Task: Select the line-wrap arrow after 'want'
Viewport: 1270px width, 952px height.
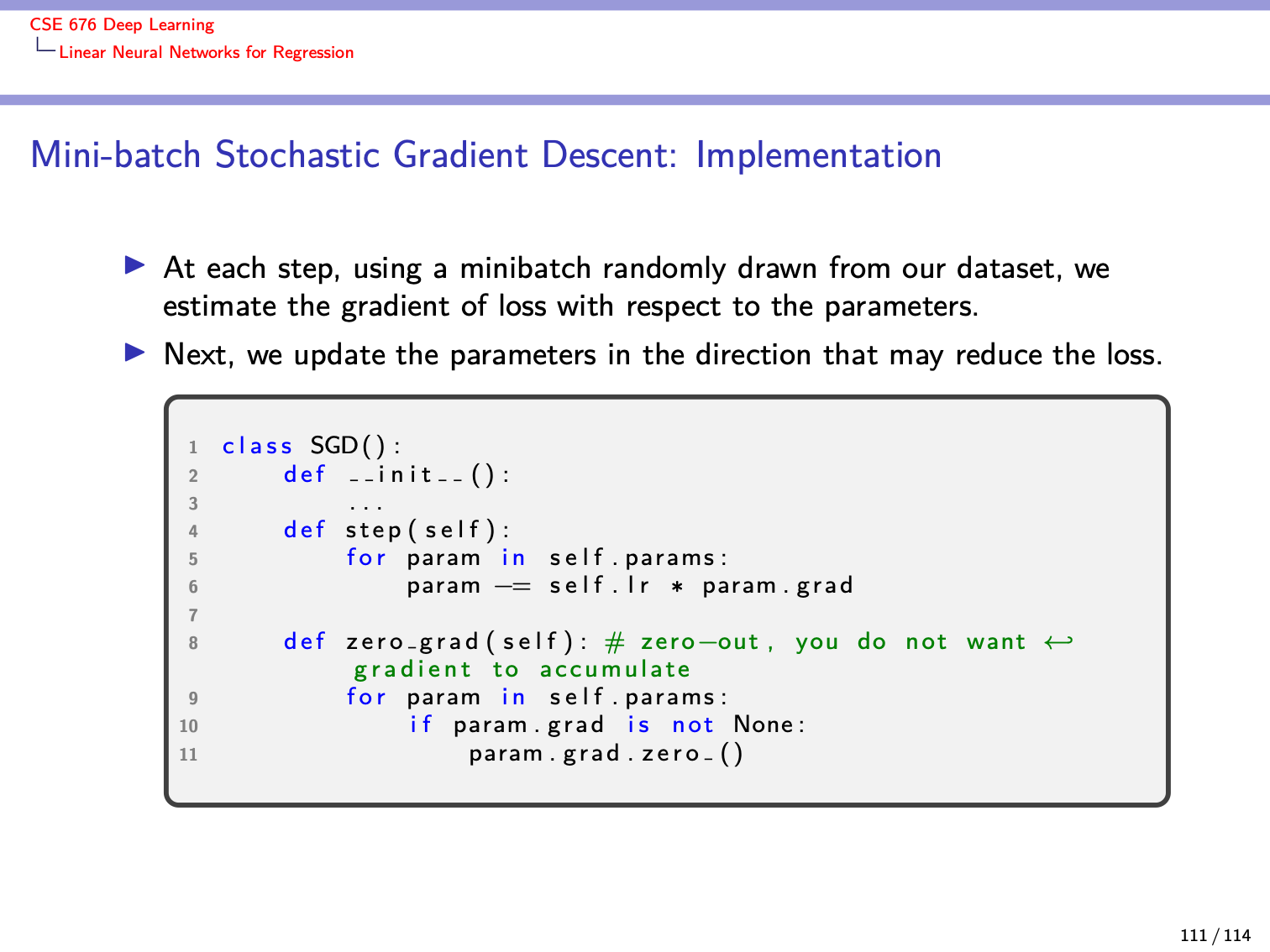Action: (x=1058, y=642)
